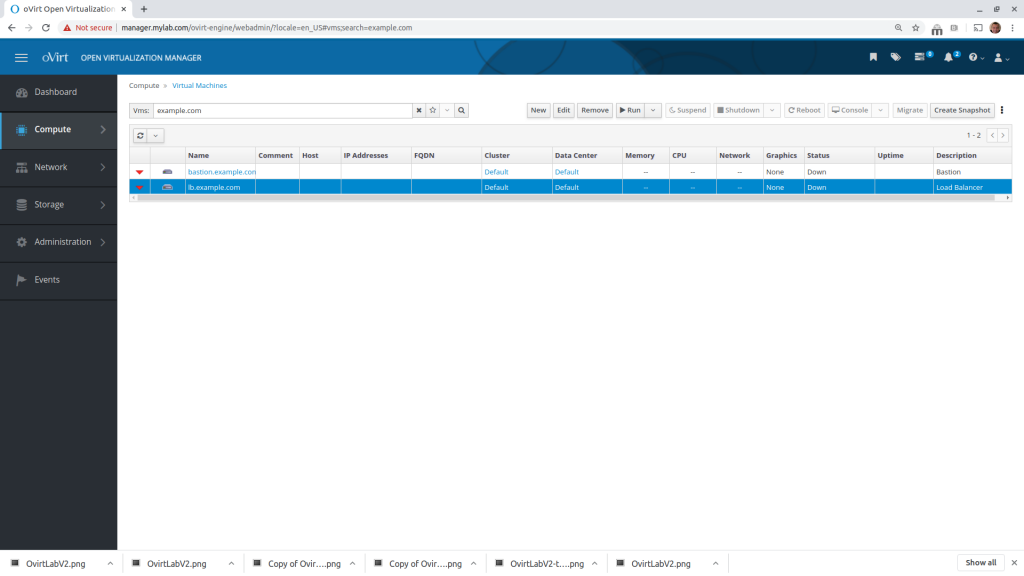The image size is (1024, 576).
Task: Open the refresh interval dropdown
Action: point(155,136)
